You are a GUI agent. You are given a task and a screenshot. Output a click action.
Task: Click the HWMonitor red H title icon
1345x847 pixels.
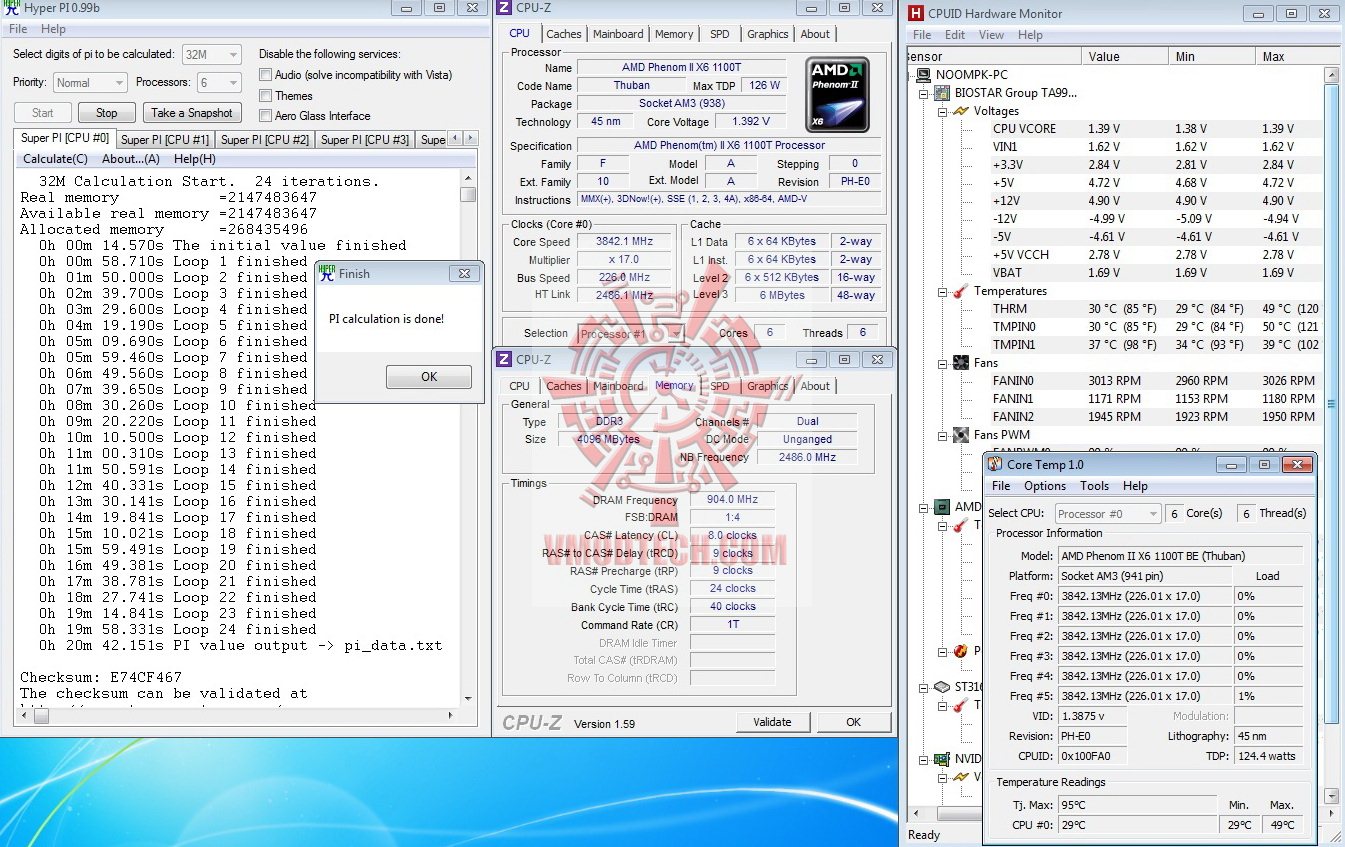pos(916,13)
